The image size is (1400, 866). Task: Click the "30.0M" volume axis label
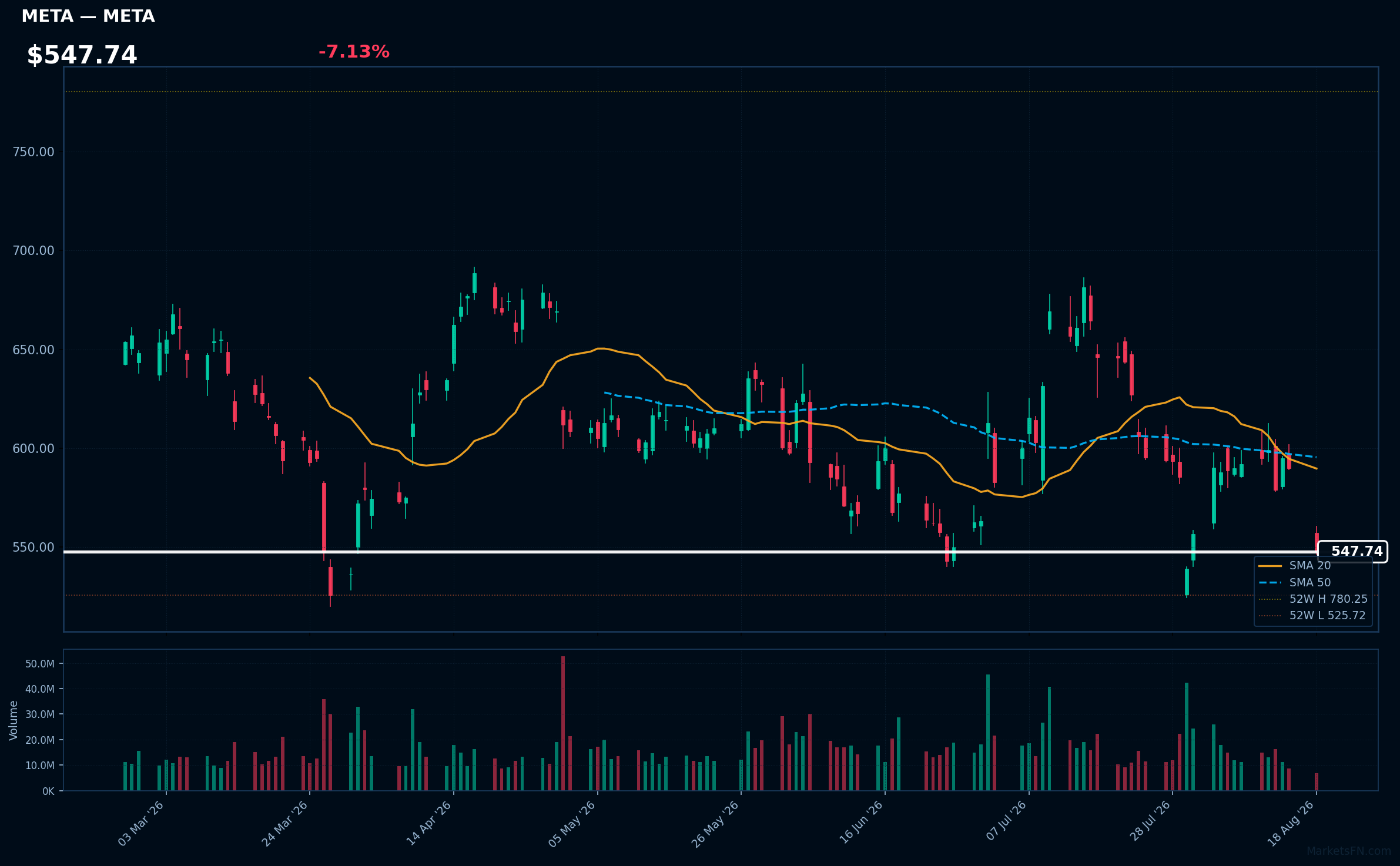coord(40,714)
